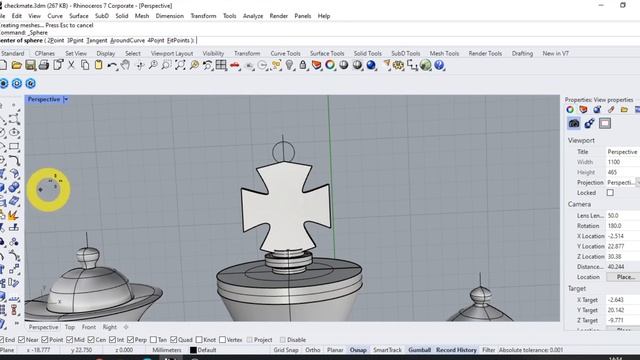The height and width of the screenshot is (360, 640).
Task: Switch to the Top viewport tab
Action: pyautogui.click(x=70, y=327)
